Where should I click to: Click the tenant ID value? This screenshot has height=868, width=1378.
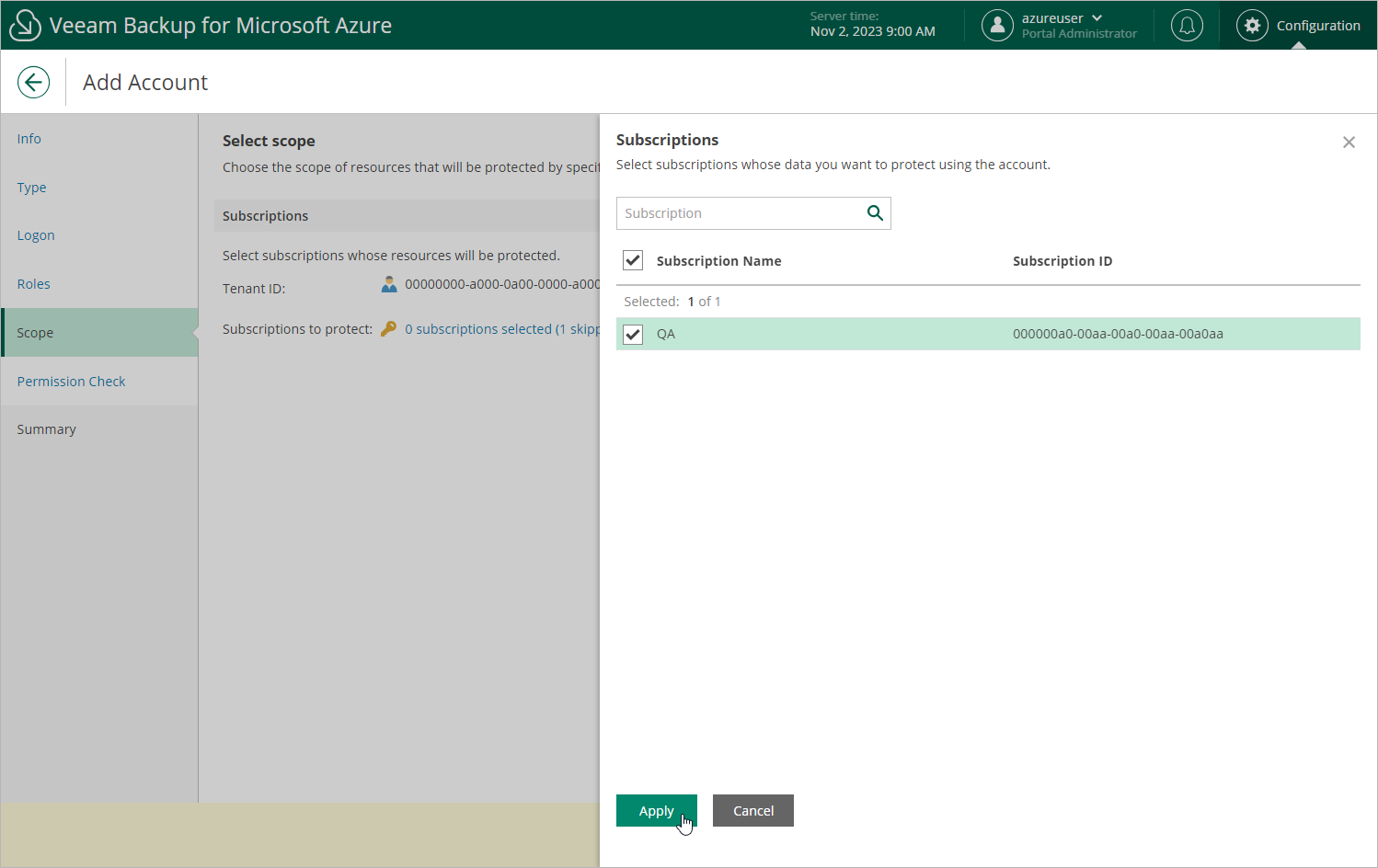tap(502, 284)
